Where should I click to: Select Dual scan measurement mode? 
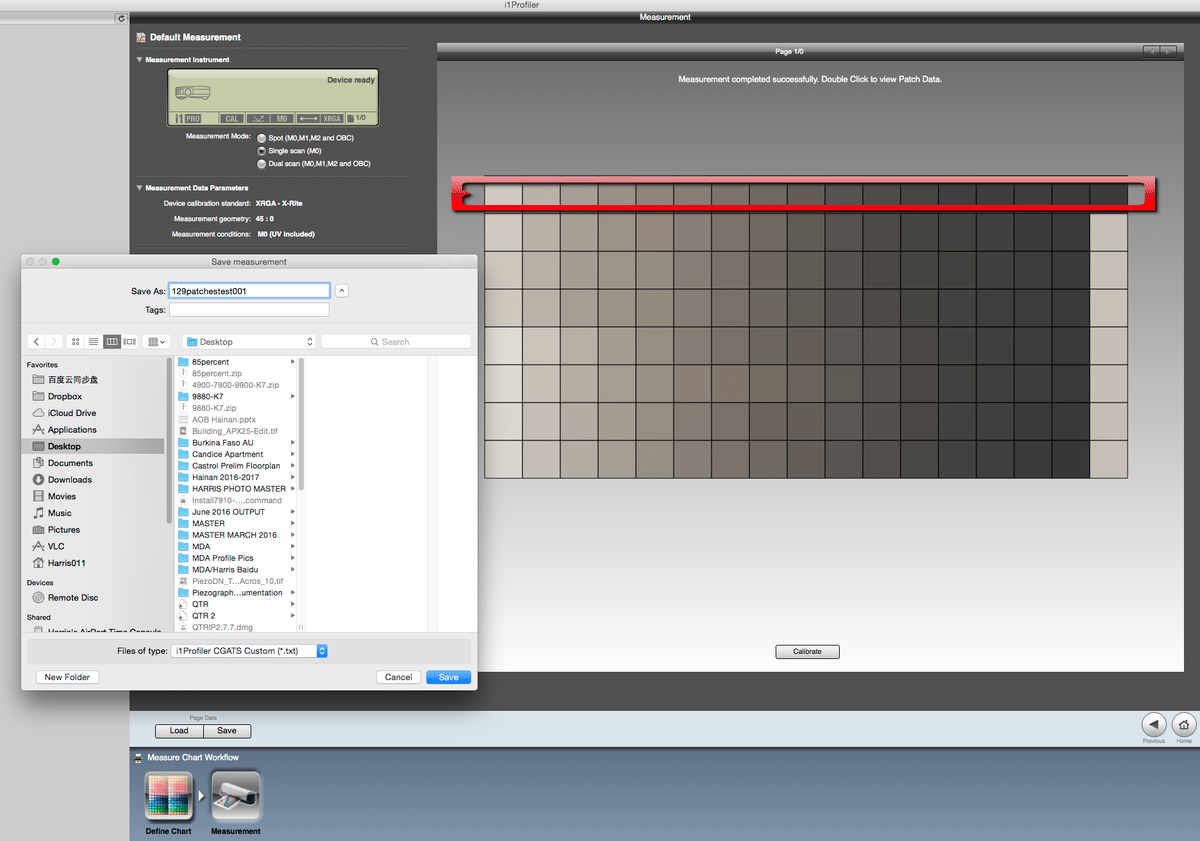pyautogui.click(x=262, y=164)
